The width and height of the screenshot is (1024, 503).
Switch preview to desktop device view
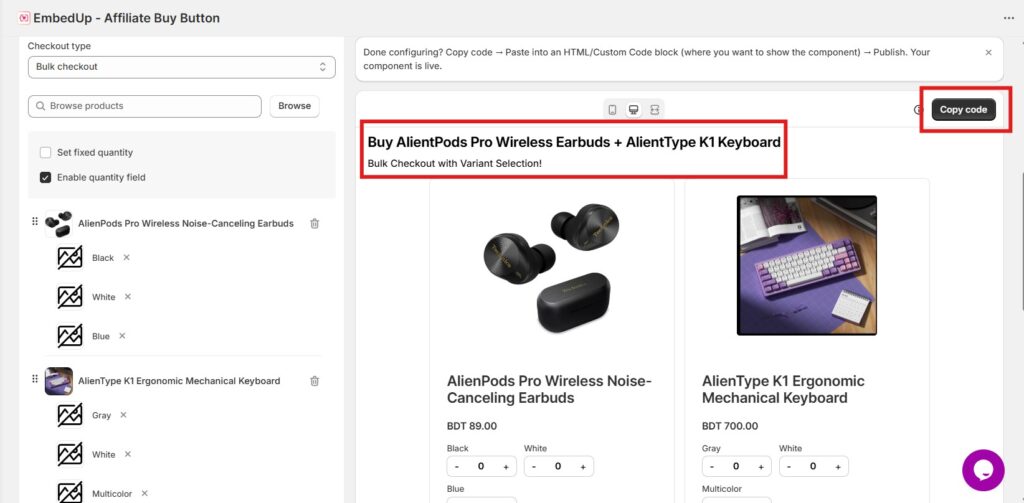[x=633, y=110]
